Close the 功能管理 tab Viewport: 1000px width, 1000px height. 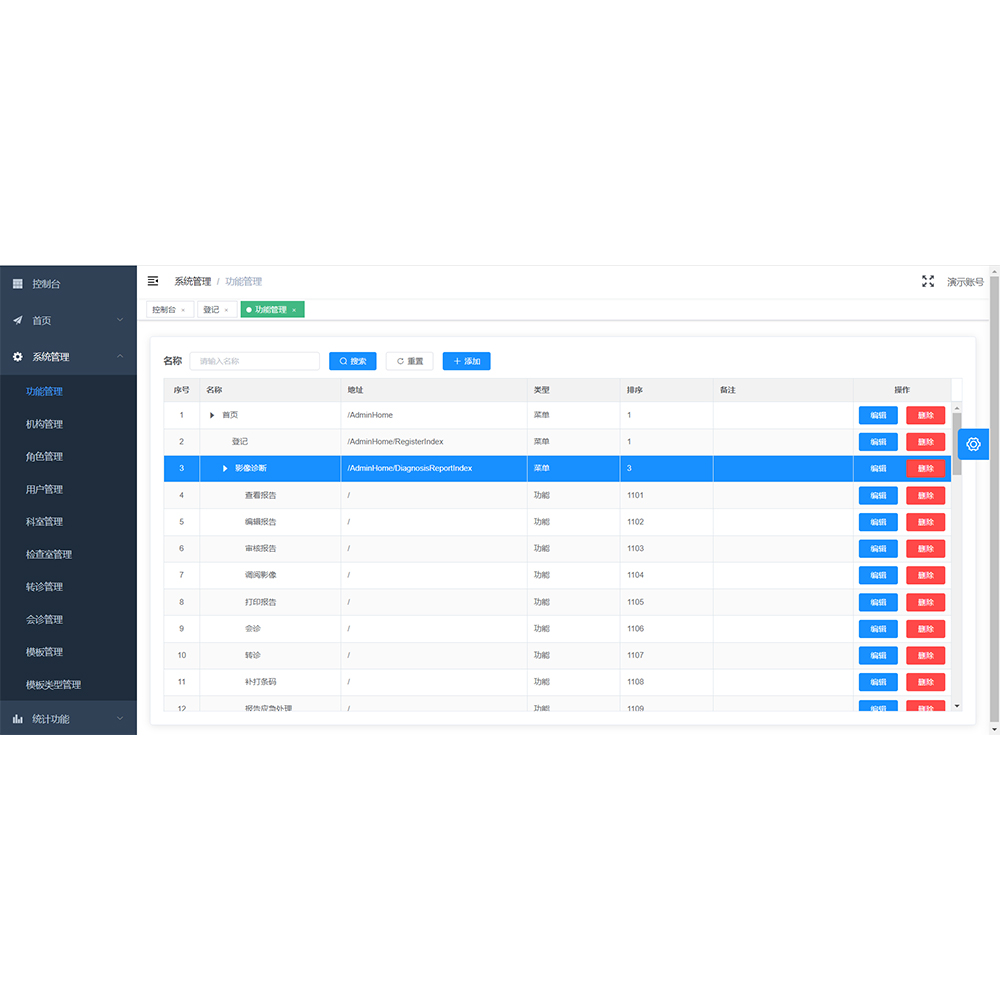pos(293,310)
